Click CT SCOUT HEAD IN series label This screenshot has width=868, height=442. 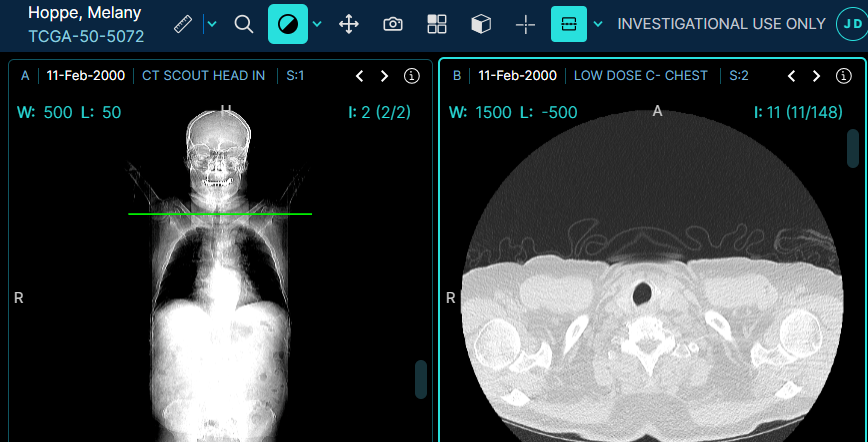(x=204, y=76)
